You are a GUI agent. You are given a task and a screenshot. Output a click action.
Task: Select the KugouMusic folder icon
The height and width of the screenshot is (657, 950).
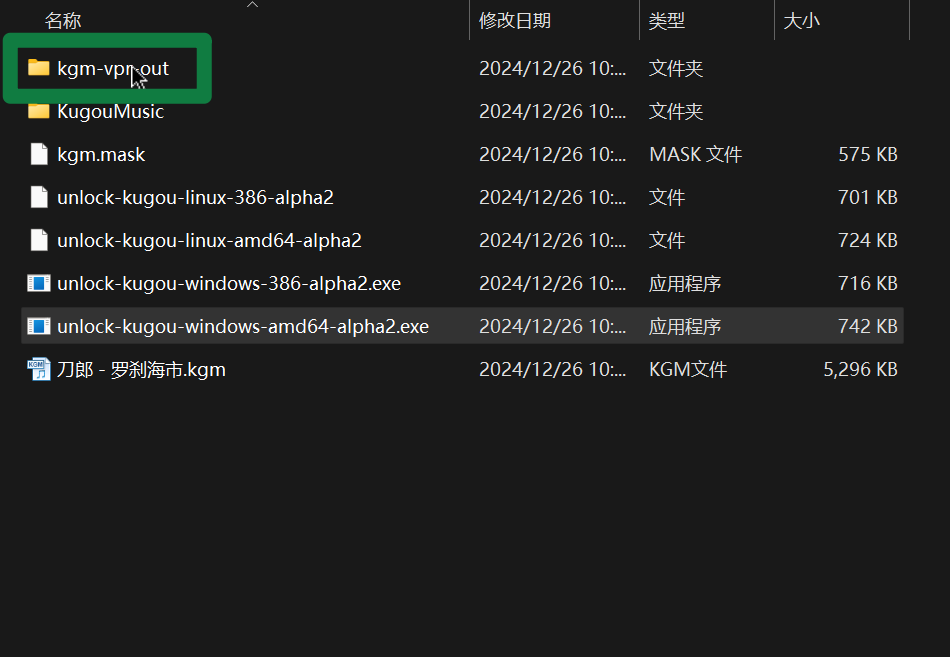click(39, 111)
